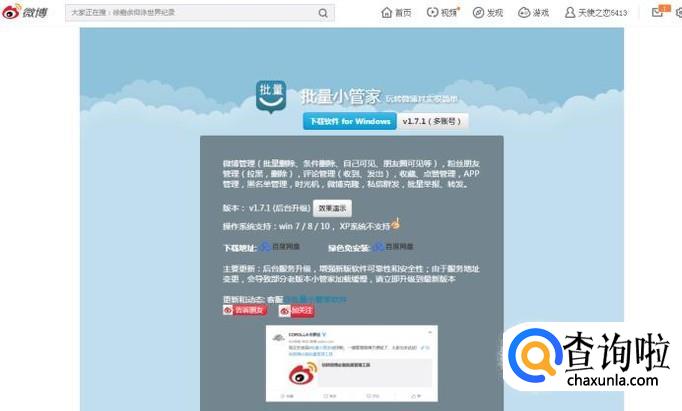The width and height of the screenshot is (682, 411).
Task: Click the magnifier search icon
Action: 323,13
